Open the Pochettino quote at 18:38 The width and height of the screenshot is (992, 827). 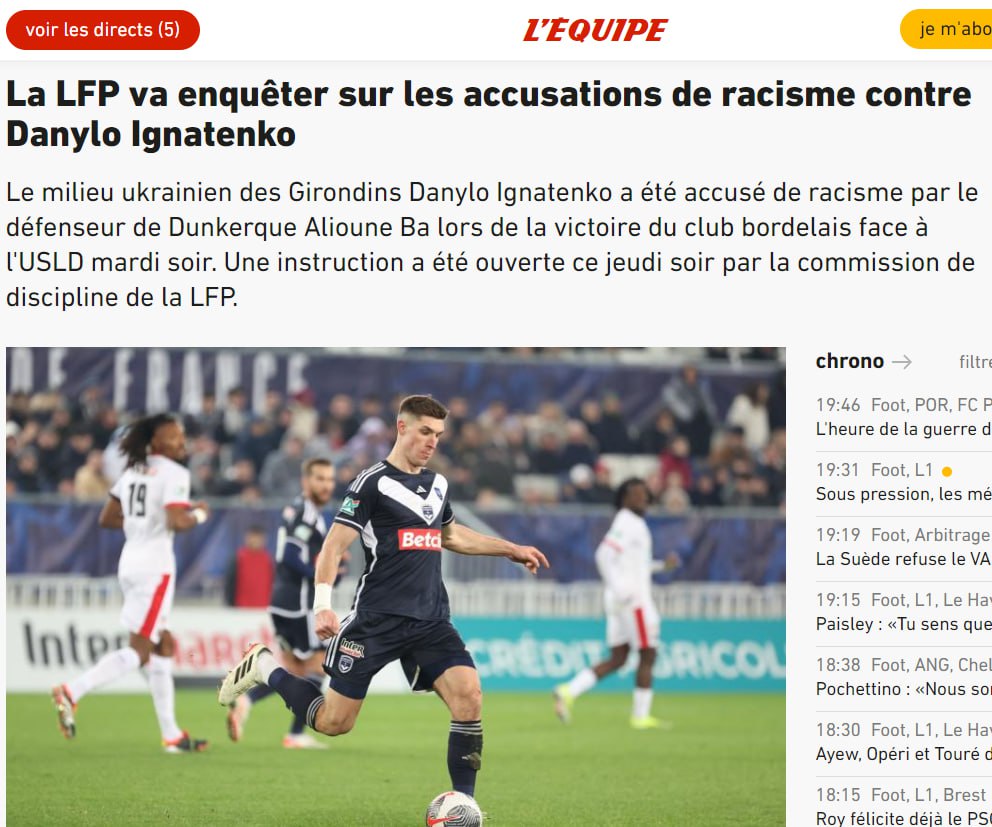click(903, 688)
